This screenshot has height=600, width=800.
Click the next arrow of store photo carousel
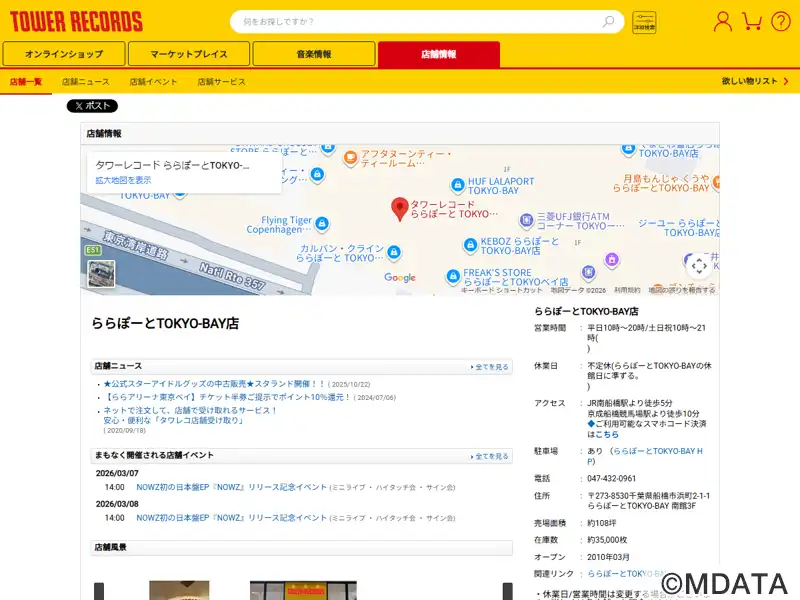click(508, 591)
